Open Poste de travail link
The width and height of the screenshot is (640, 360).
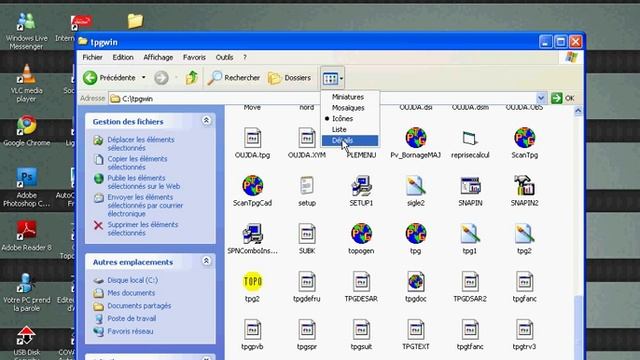131,318
